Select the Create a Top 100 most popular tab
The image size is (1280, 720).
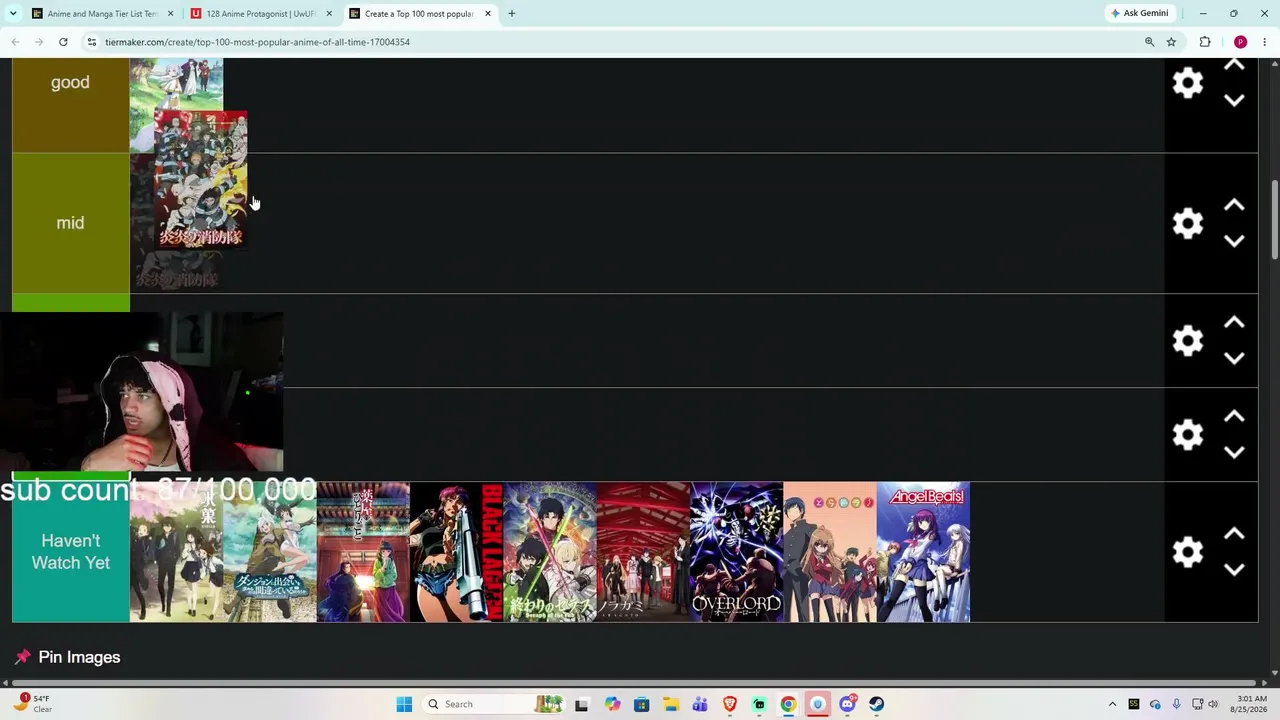pyautogui.click(x=419, y=14)
